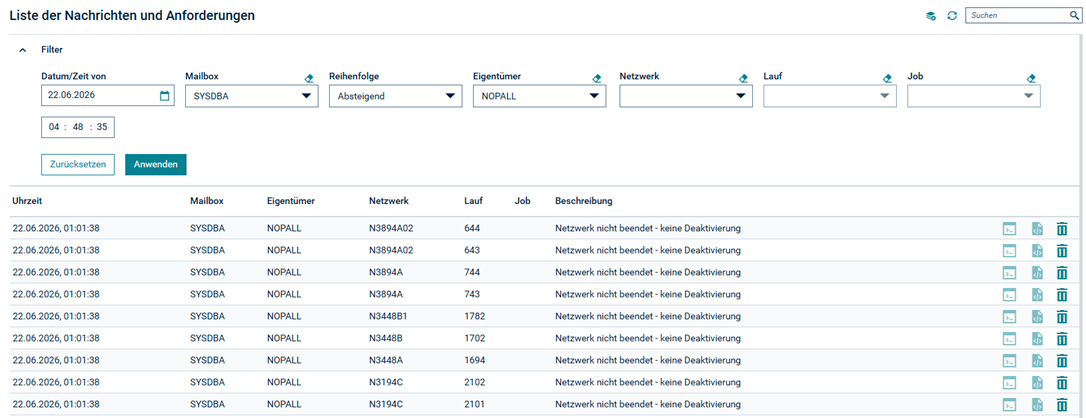The image size is (1086, 418).
Task: Select run number cell 1694
Action: 474,361
